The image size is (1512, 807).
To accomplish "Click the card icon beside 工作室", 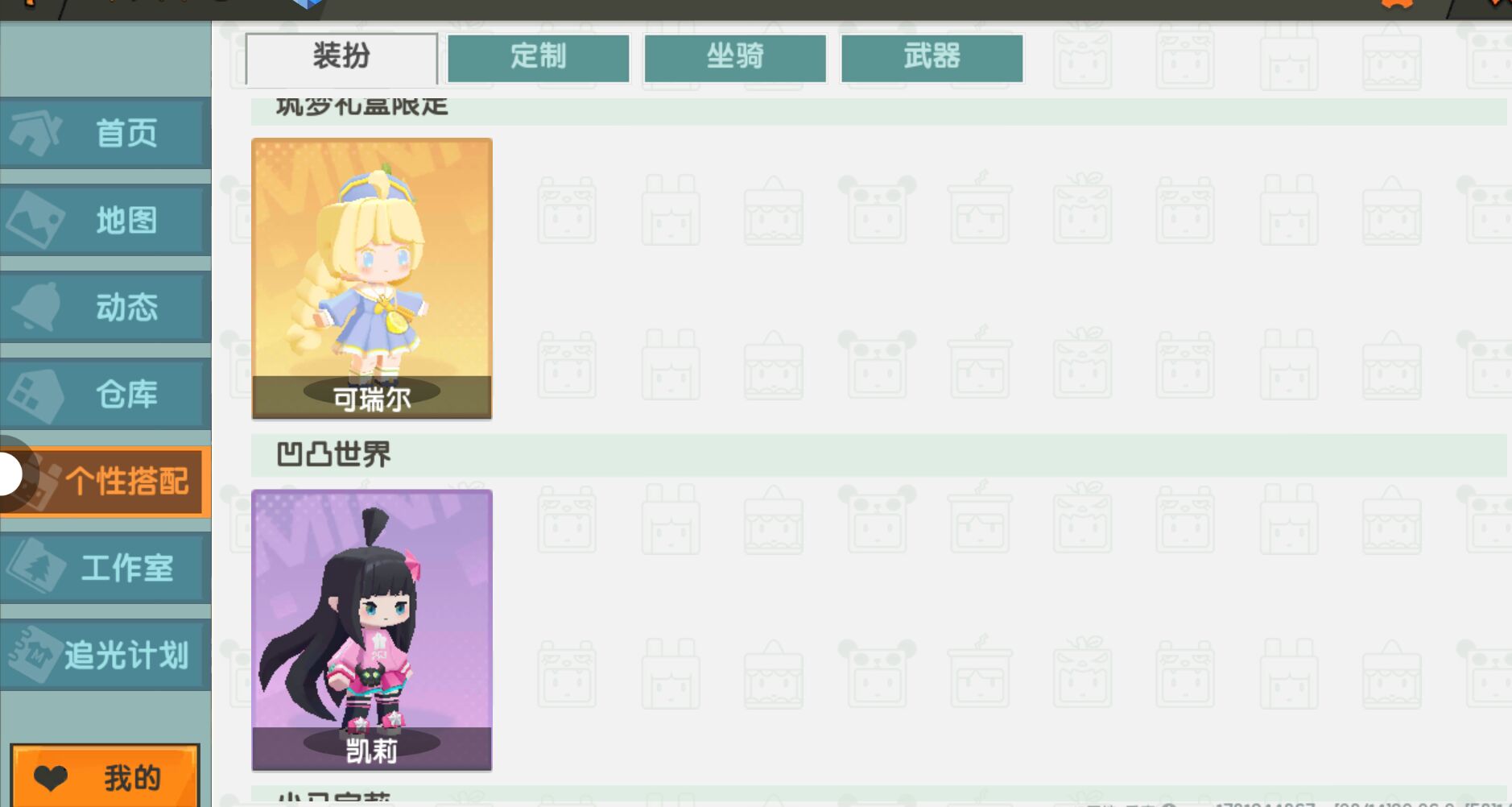I will tap(37, 567).
